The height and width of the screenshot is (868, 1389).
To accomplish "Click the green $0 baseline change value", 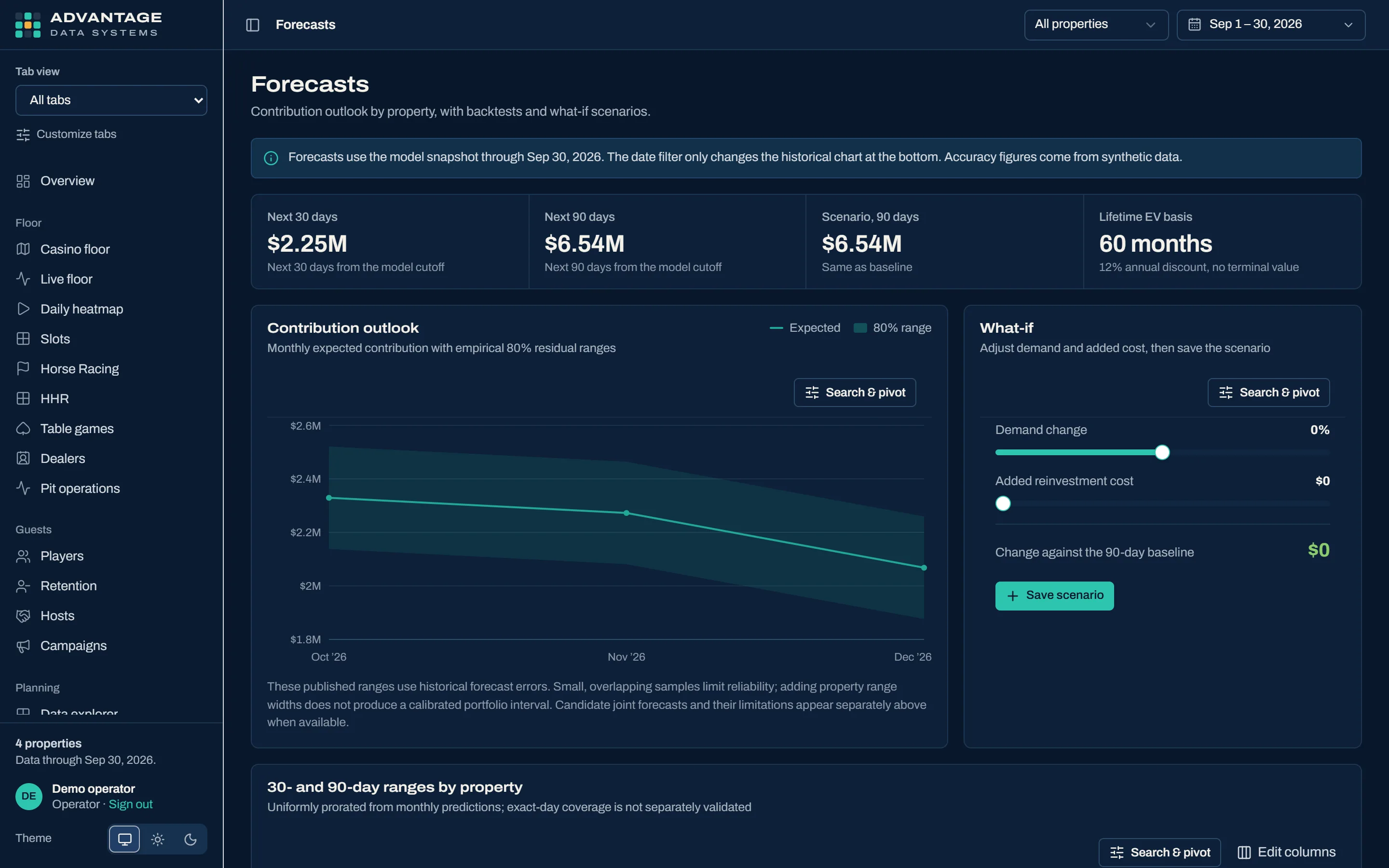I will (x=1319, y=551).
